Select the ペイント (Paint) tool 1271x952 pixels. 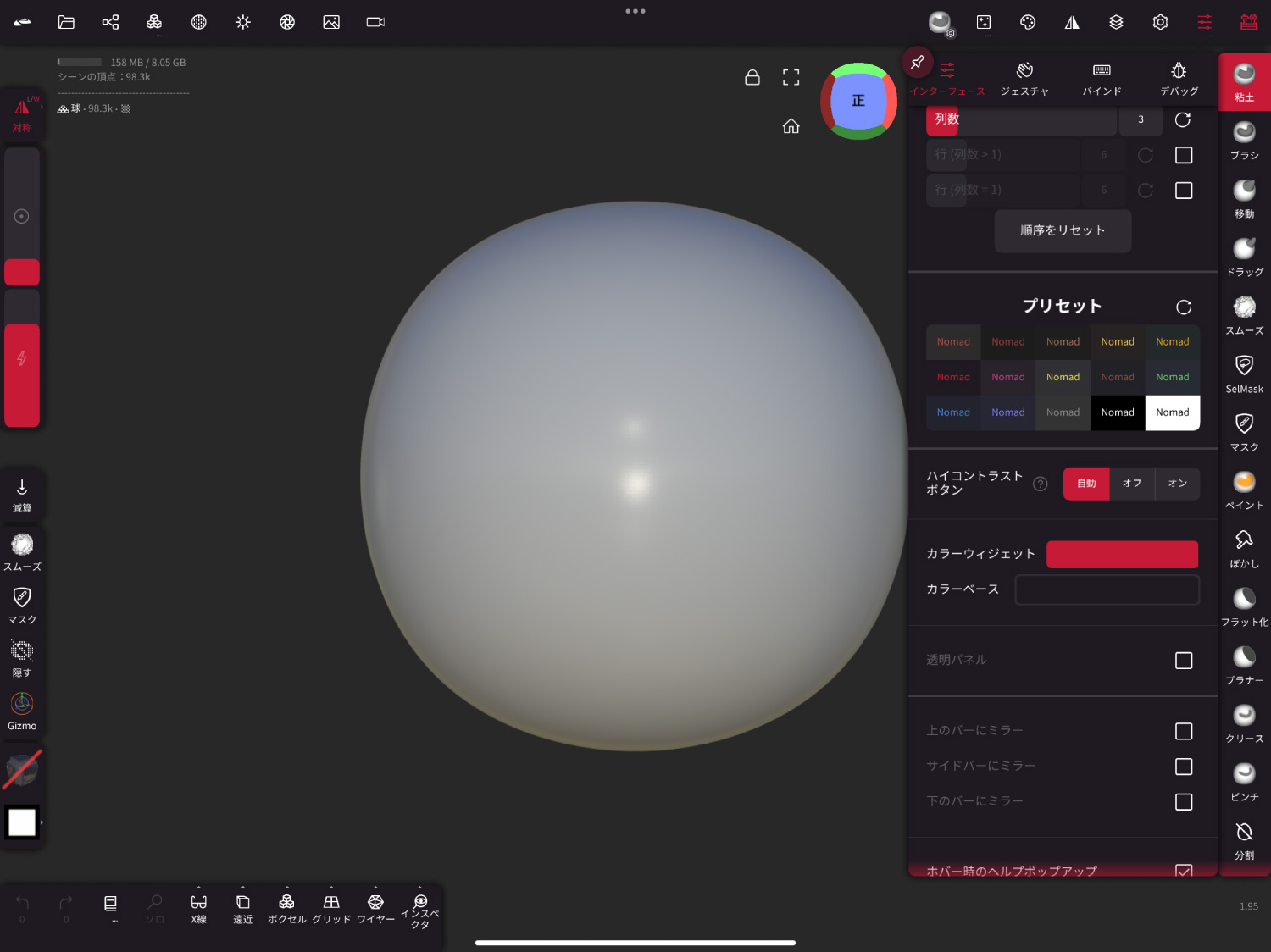(1244, 490)
